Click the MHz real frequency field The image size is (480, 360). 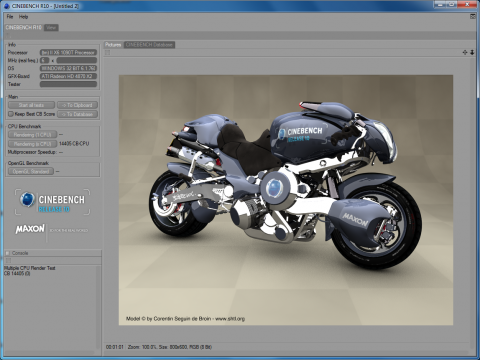77,60
